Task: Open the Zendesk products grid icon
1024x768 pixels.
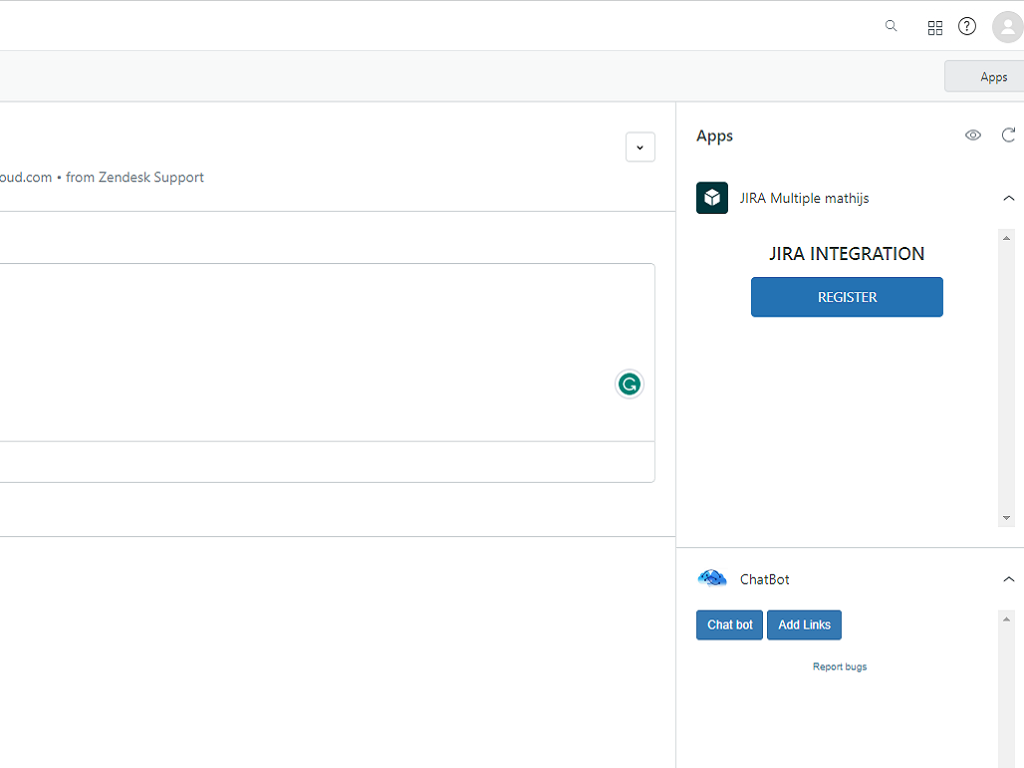Action: tap(935, 27)
